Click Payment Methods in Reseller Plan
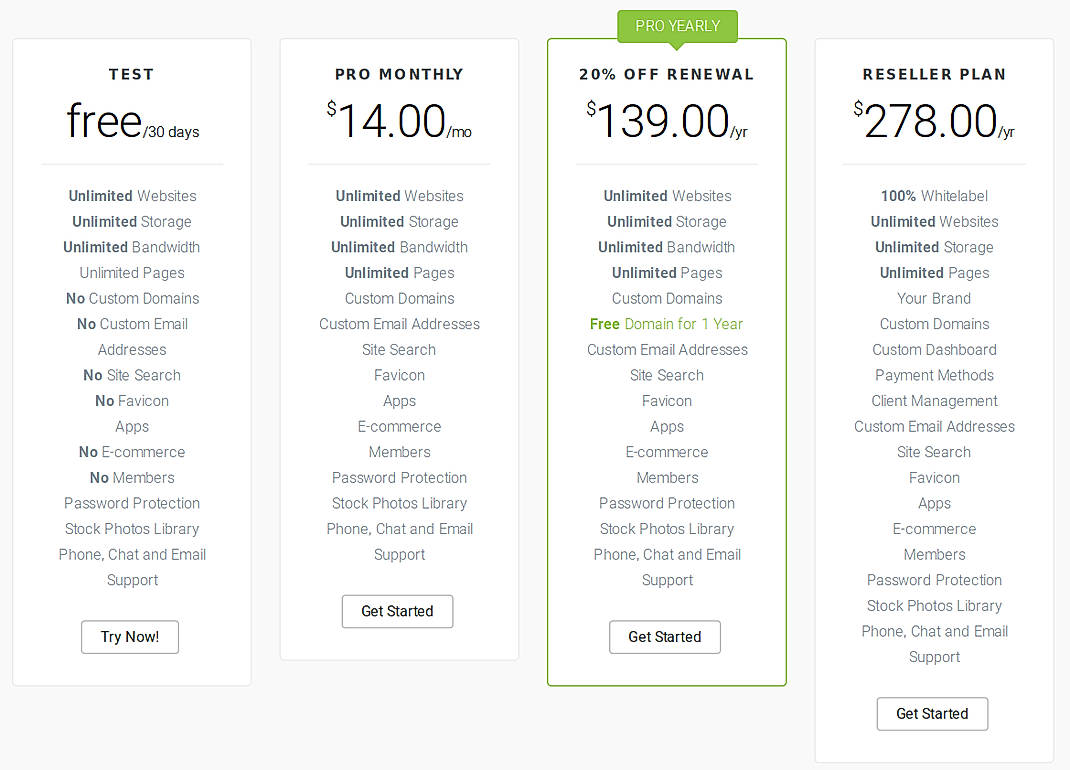This screenshot has width=1070, height=770. pyautogui.click(x=934, y=375)
